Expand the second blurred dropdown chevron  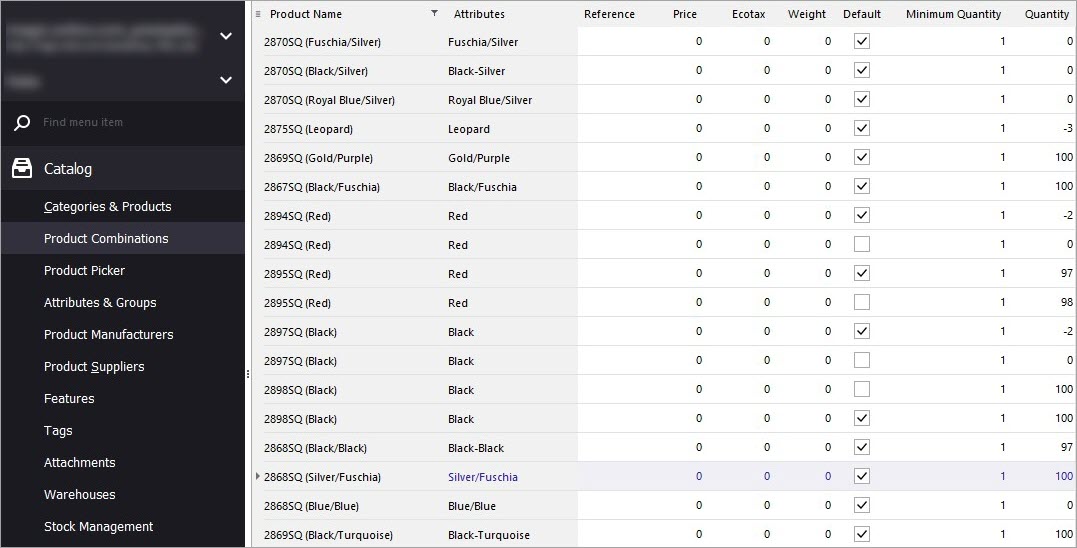pos(225,80)
